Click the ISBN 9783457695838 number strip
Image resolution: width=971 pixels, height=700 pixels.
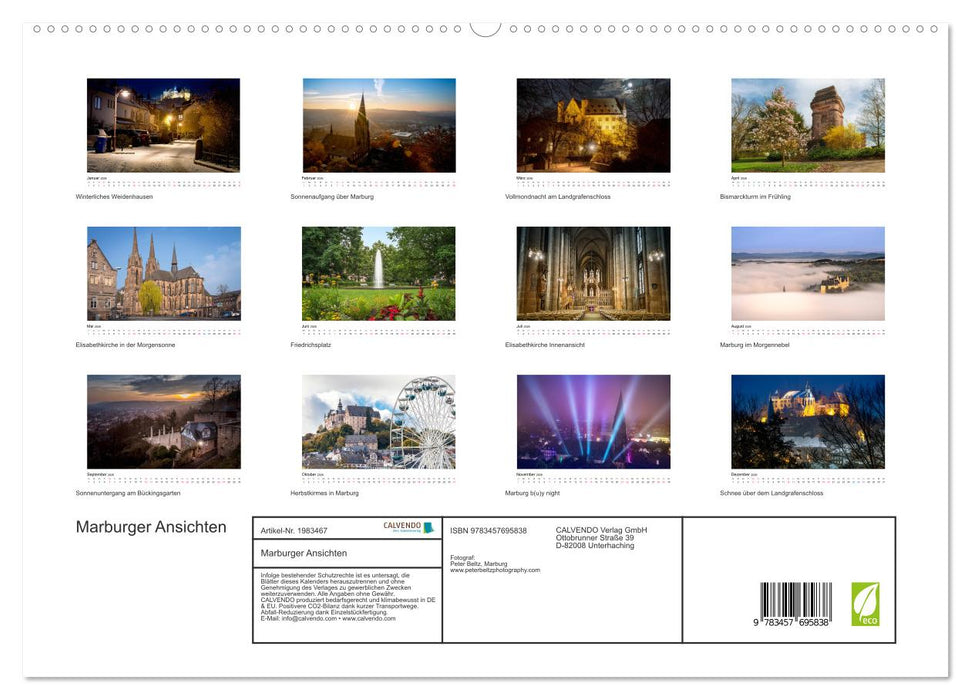pyautogui.click(x=488, y=530)
